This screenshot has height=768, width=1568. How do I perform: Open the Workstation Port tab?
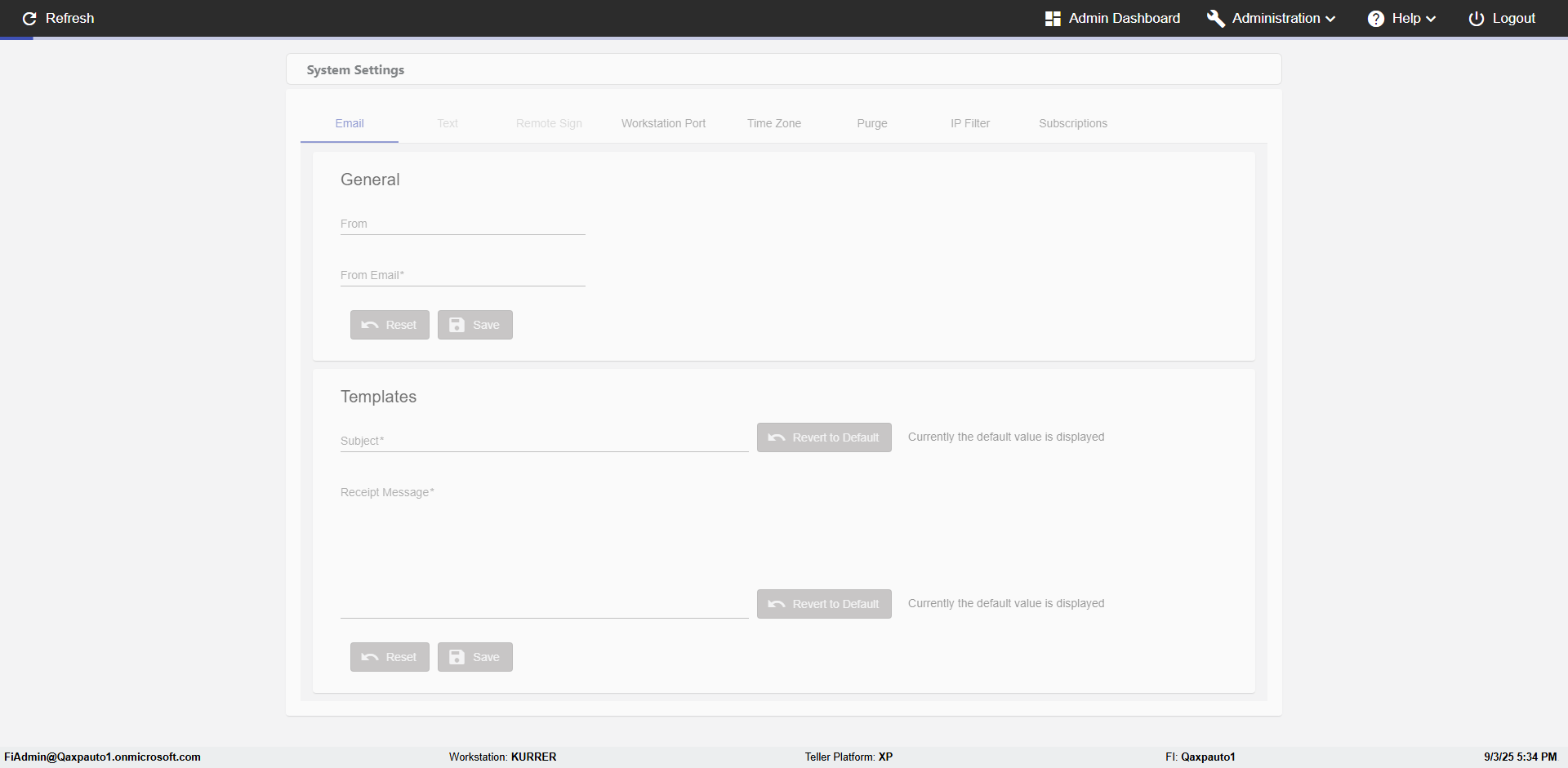[663, 123]
